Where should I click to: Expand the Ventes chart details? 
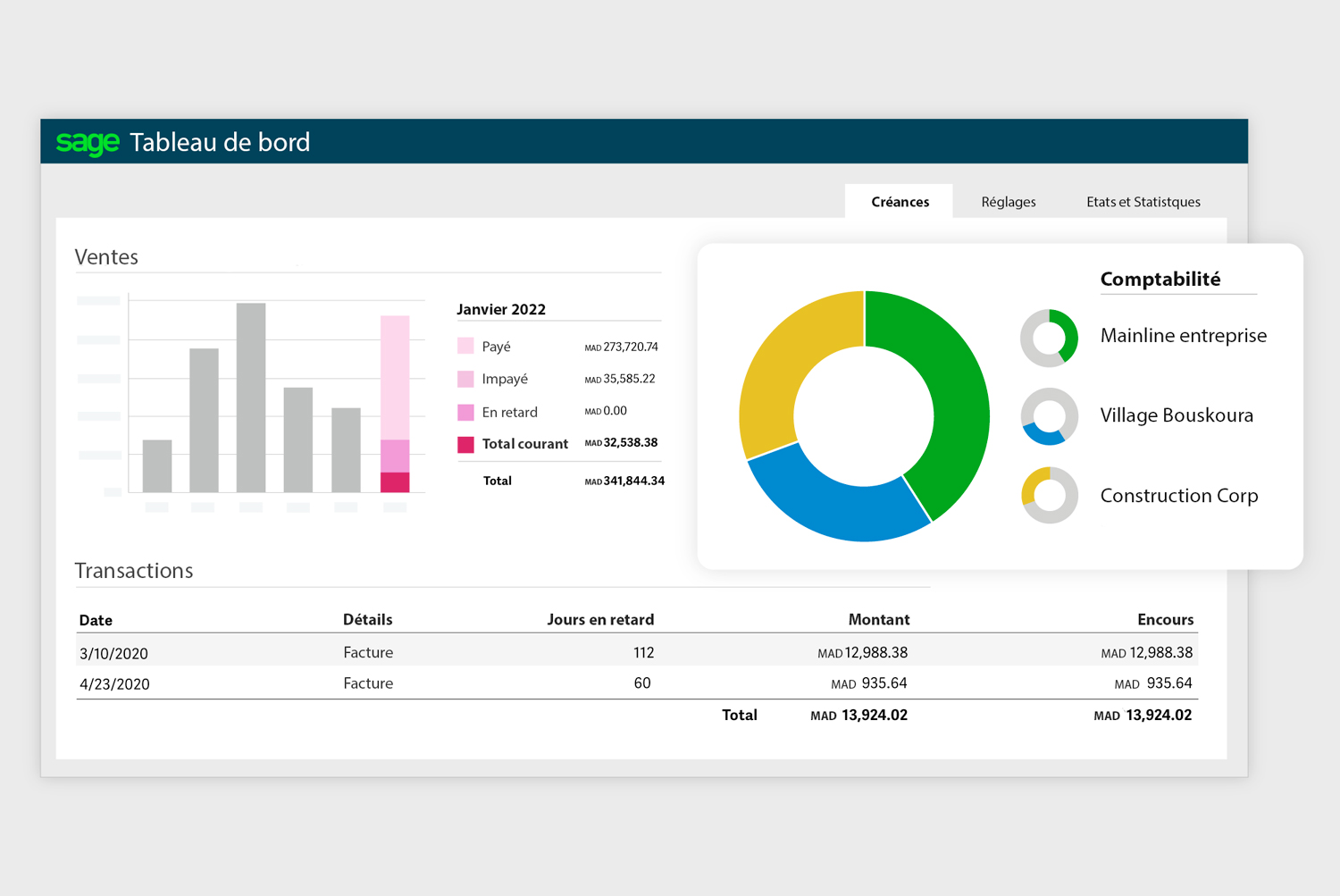click(x=106, y=257)
